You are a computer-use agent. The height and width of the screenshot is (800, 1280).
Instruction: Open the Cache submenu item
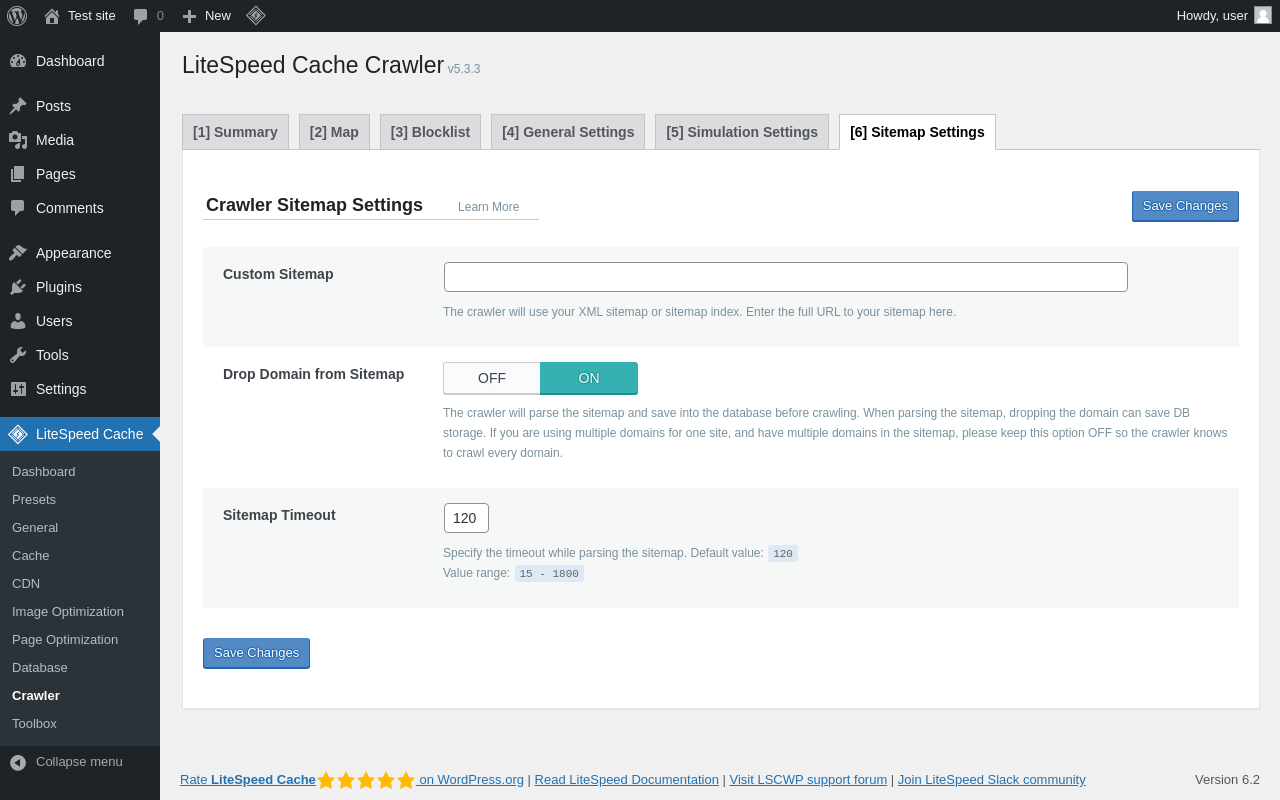pos(80,556)
